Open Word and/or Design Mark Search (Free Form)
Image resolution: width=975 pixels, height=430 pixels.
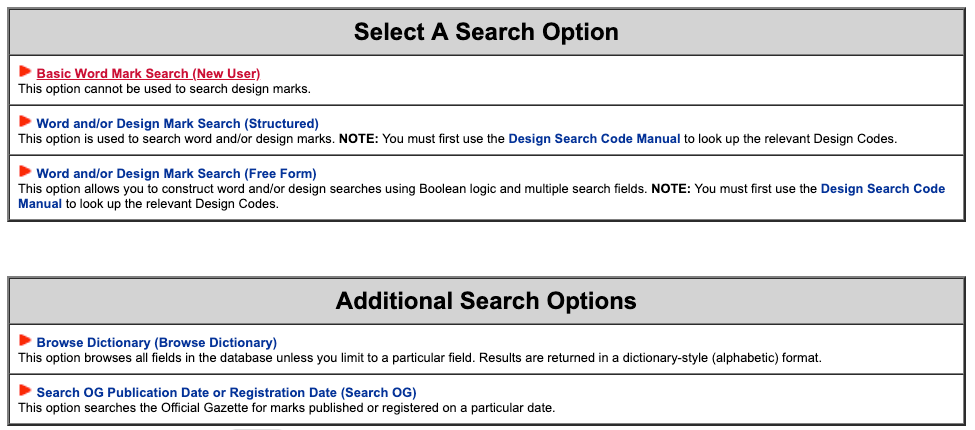point(177,173)
